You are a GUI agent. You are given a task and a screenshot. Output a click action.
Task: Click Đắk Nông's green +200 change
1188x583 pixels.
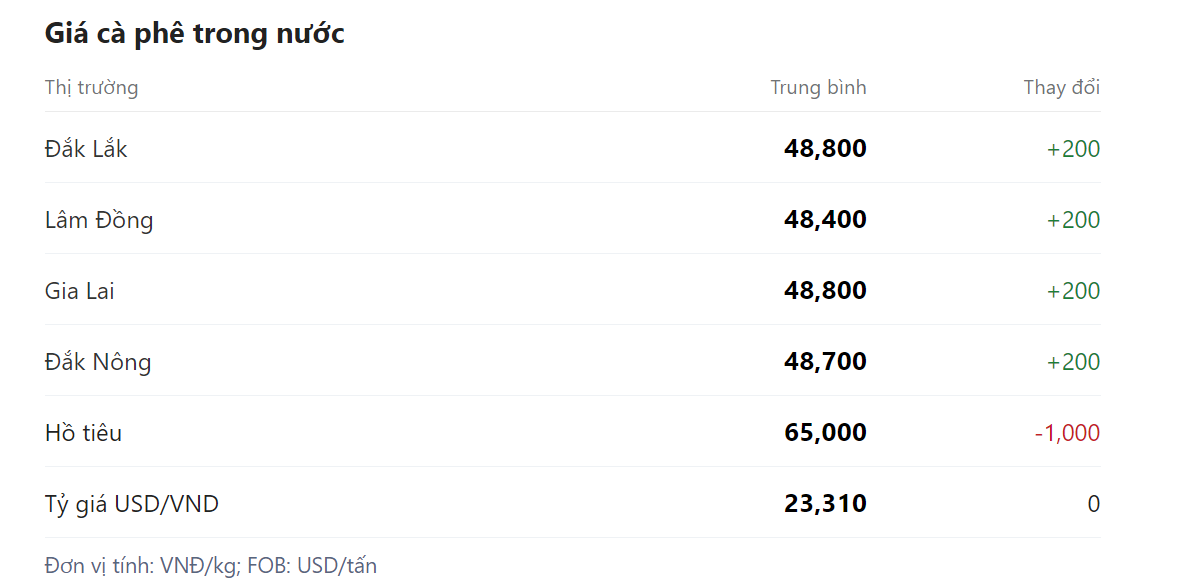click(1073, 362)
